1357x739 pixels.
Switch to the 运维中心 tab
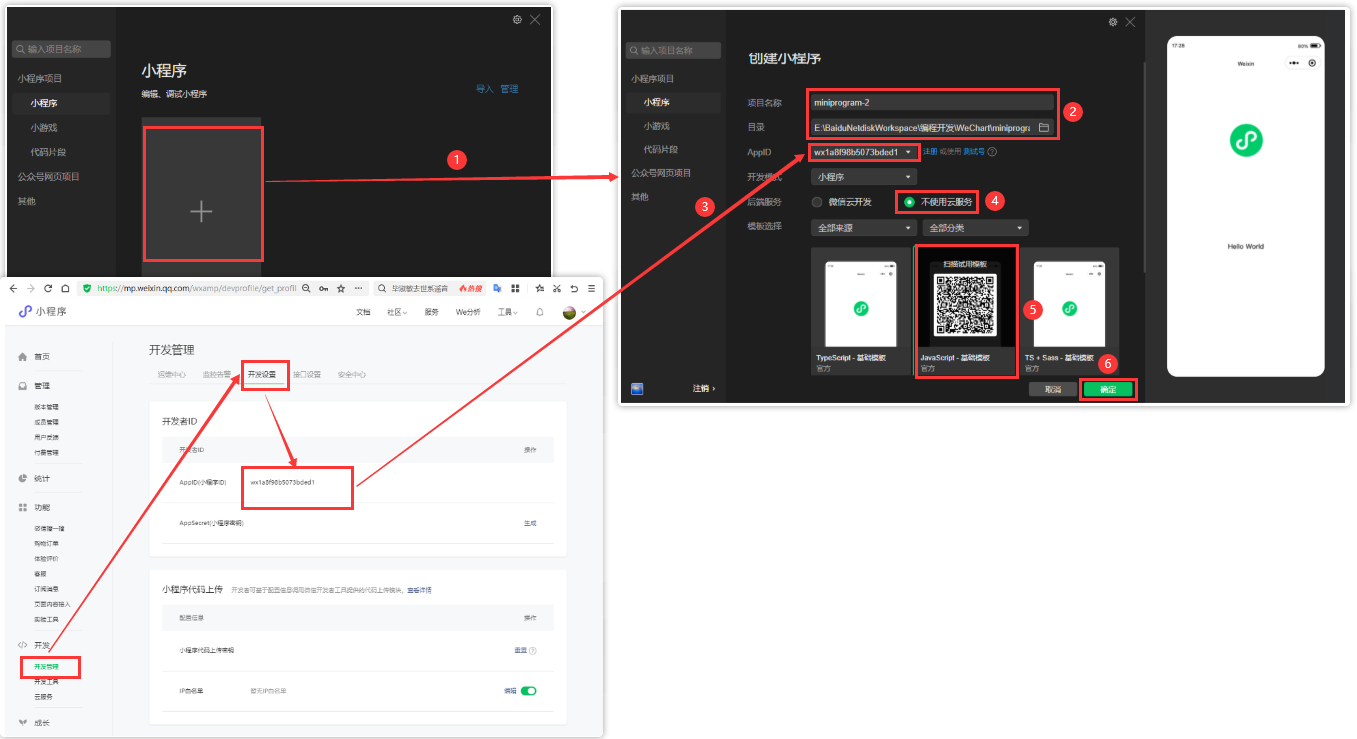point(172,375)
